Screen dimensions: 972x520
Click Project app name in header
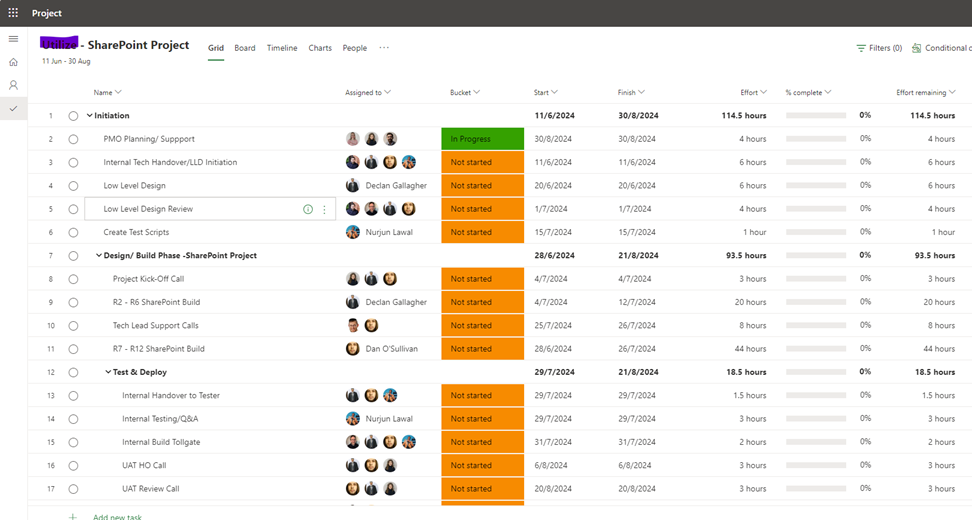point(46,13)
